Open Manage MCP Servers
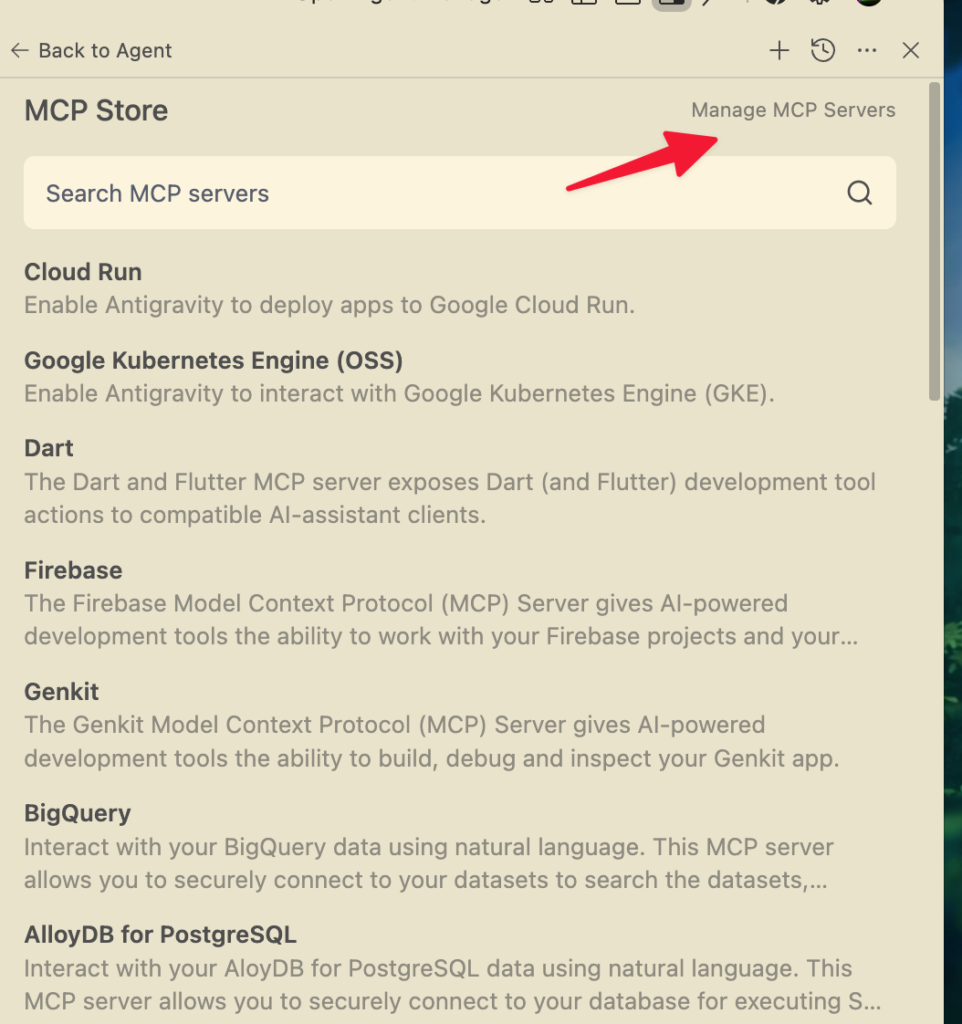The image size is (962, 1024). coord(793,110)
